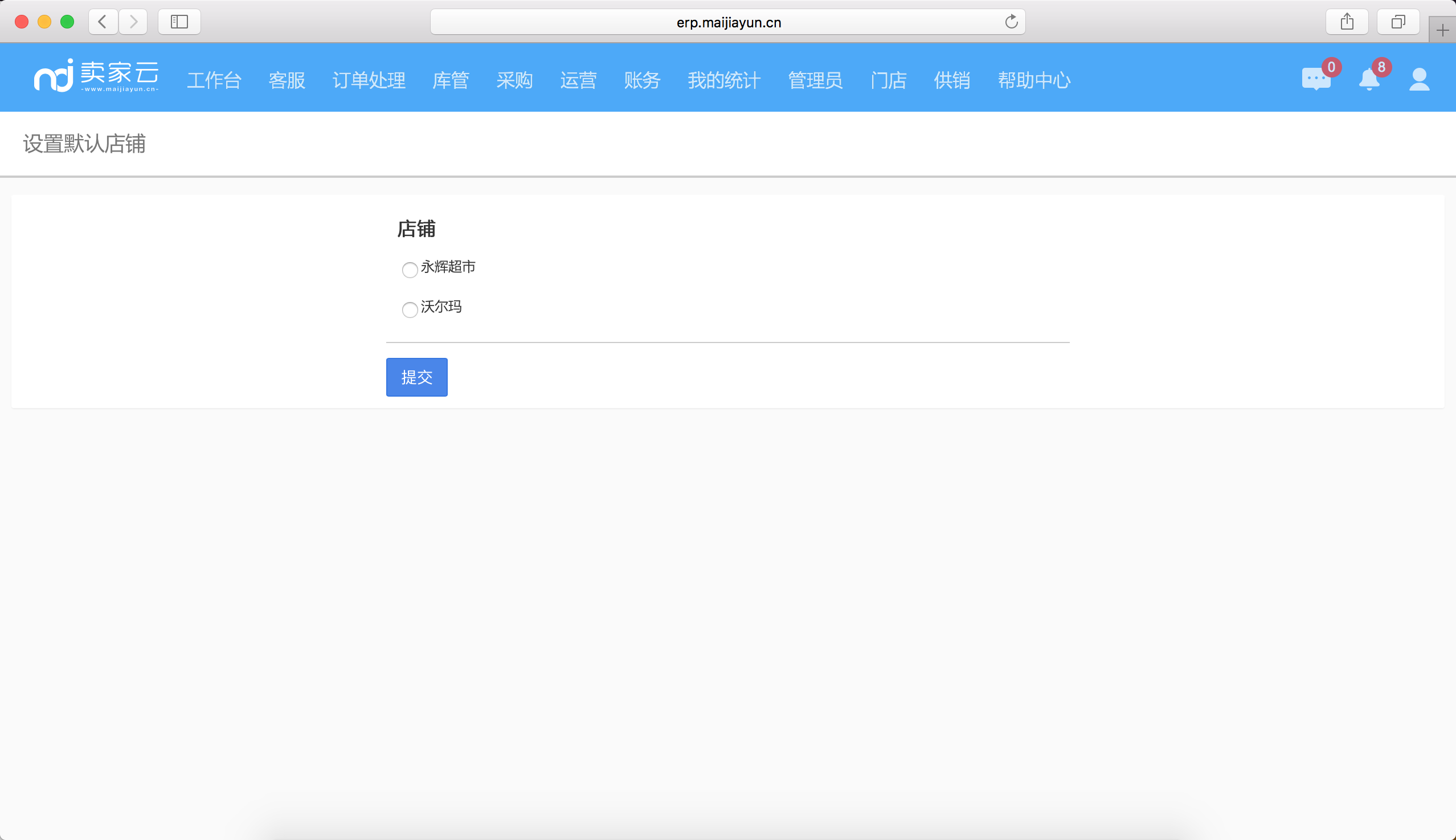The image size is (1456, 840).
Task: Click the 沃尔玛 label text
Action: click(441, 307)
